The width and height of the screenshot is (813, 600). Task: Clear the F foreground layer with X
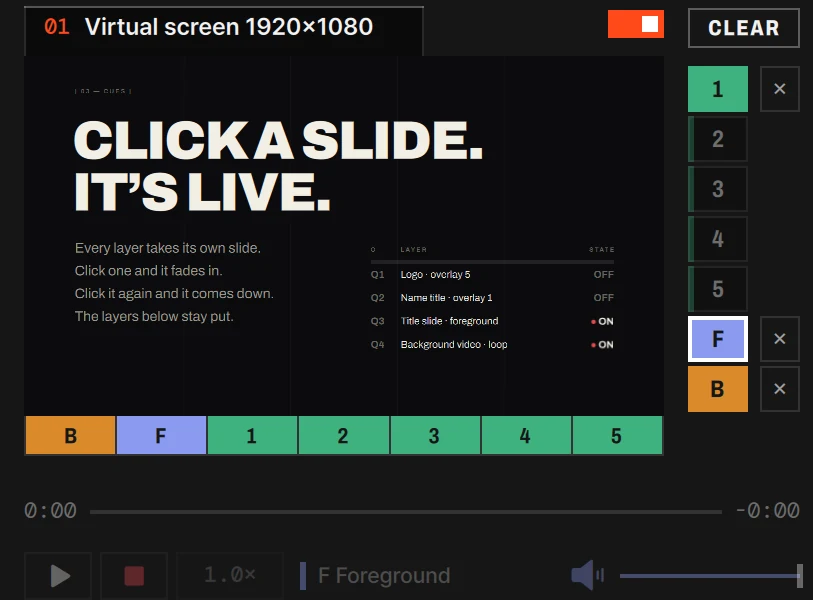coord(779,339)
